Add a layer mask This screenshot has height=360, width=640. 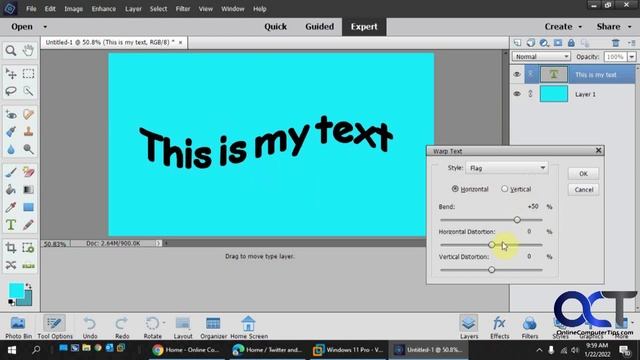coord(558,43)
